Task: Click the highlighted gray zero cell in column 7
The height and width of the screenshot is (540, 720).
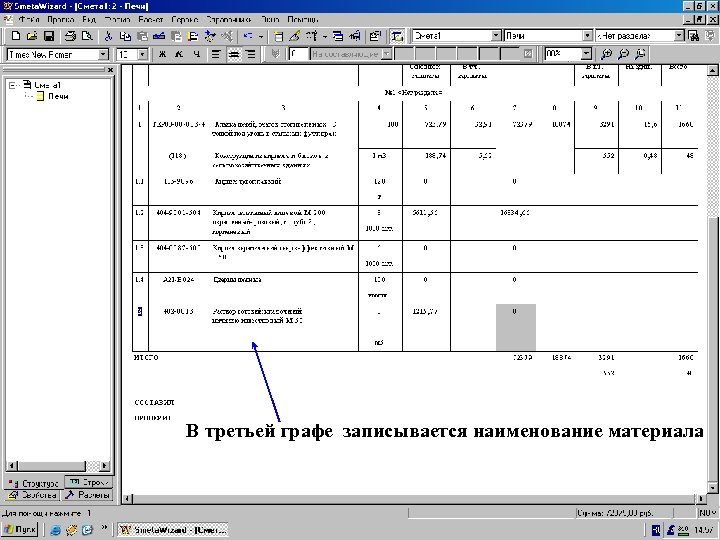Action: coord(516,327)
